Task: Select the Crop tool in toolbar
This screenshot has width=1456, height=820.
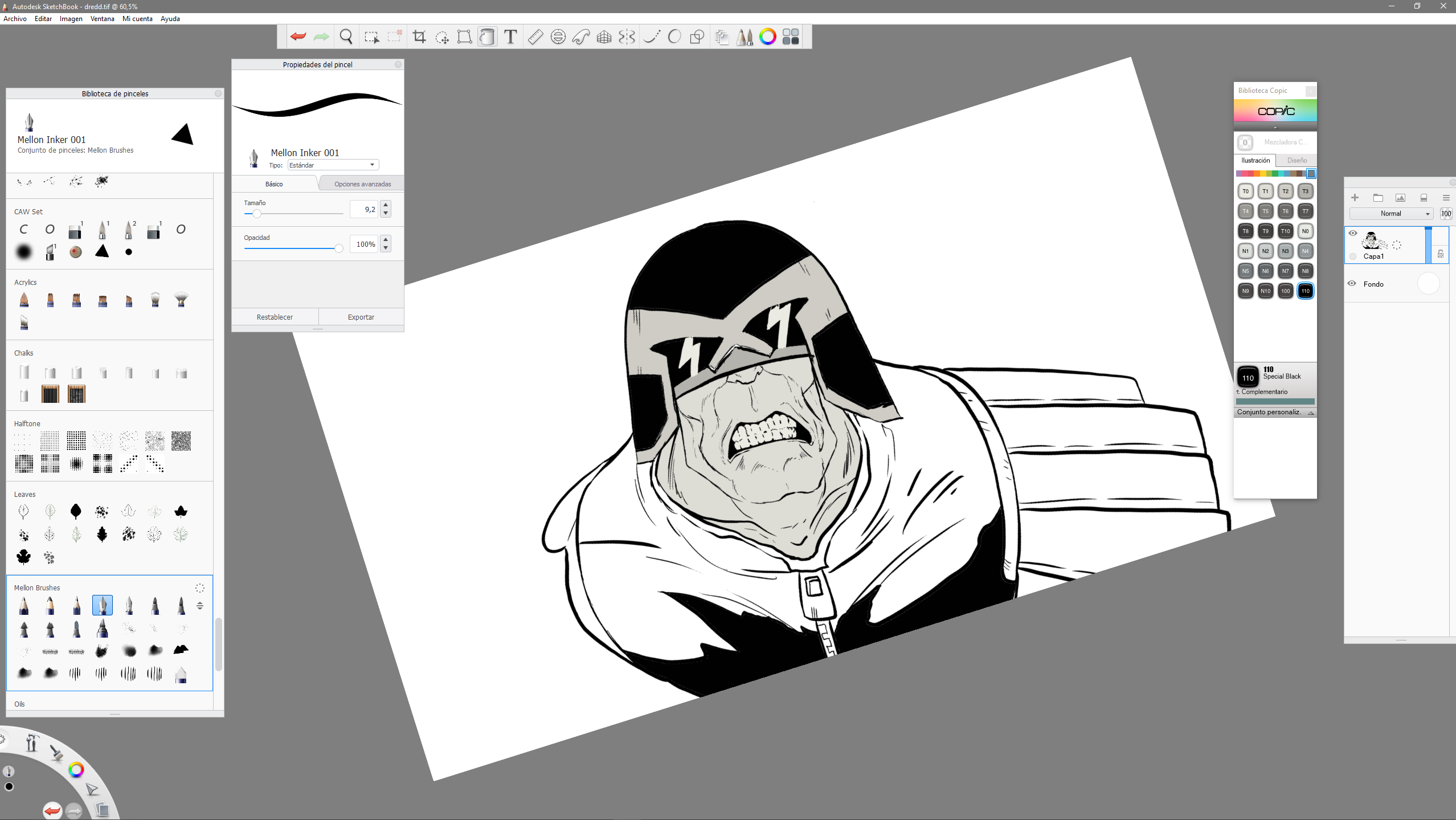Action: pos(419,37)
